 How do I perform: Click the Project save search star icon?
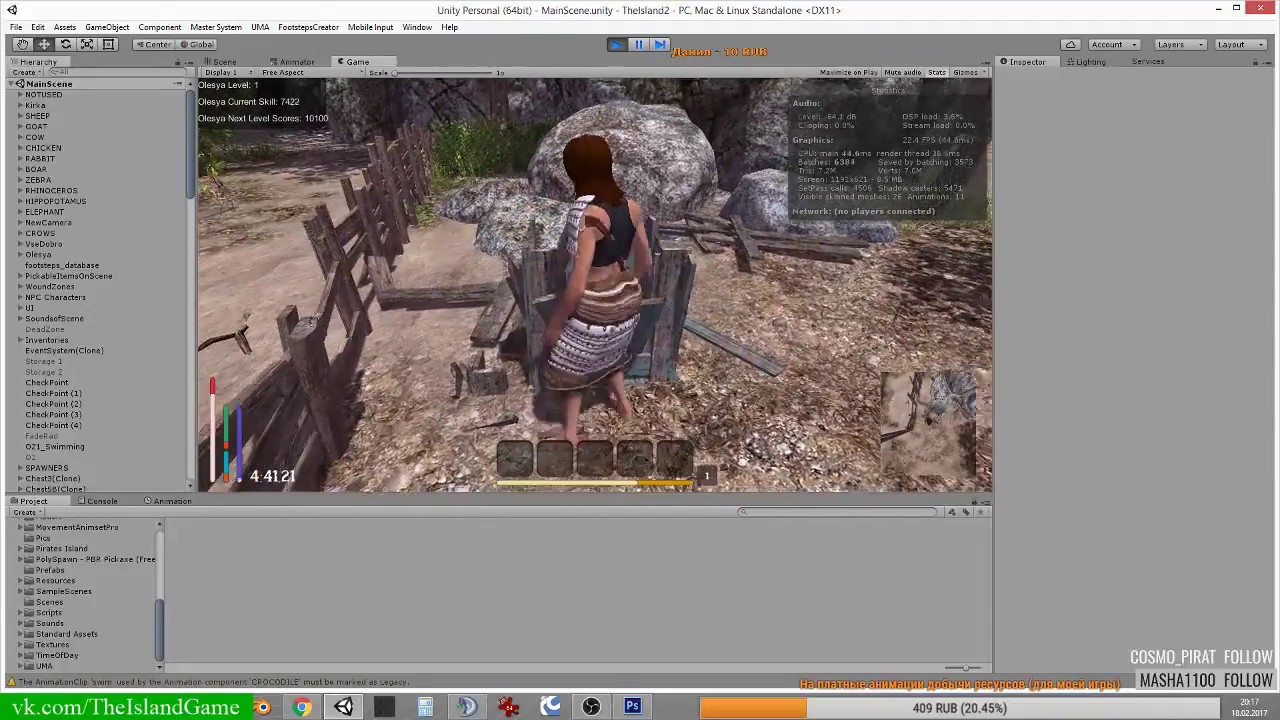(981, 512)
